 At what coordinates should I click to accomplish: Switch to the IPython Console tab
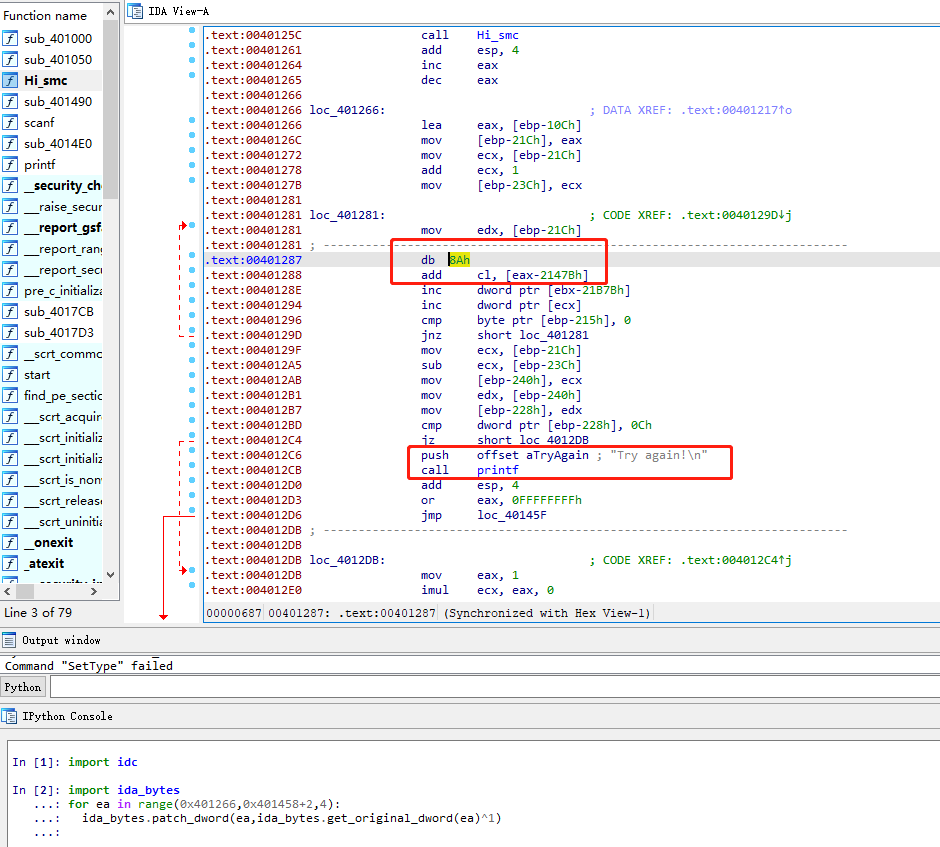pos(67,716)
